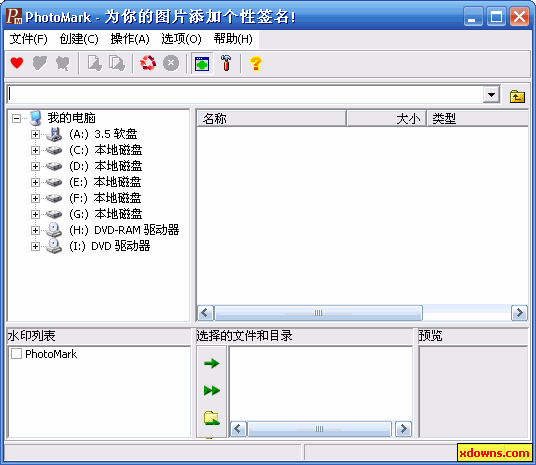Click the floppy drive A: icon
Viewport: 536px width, 465px height.
coord(54,134)
